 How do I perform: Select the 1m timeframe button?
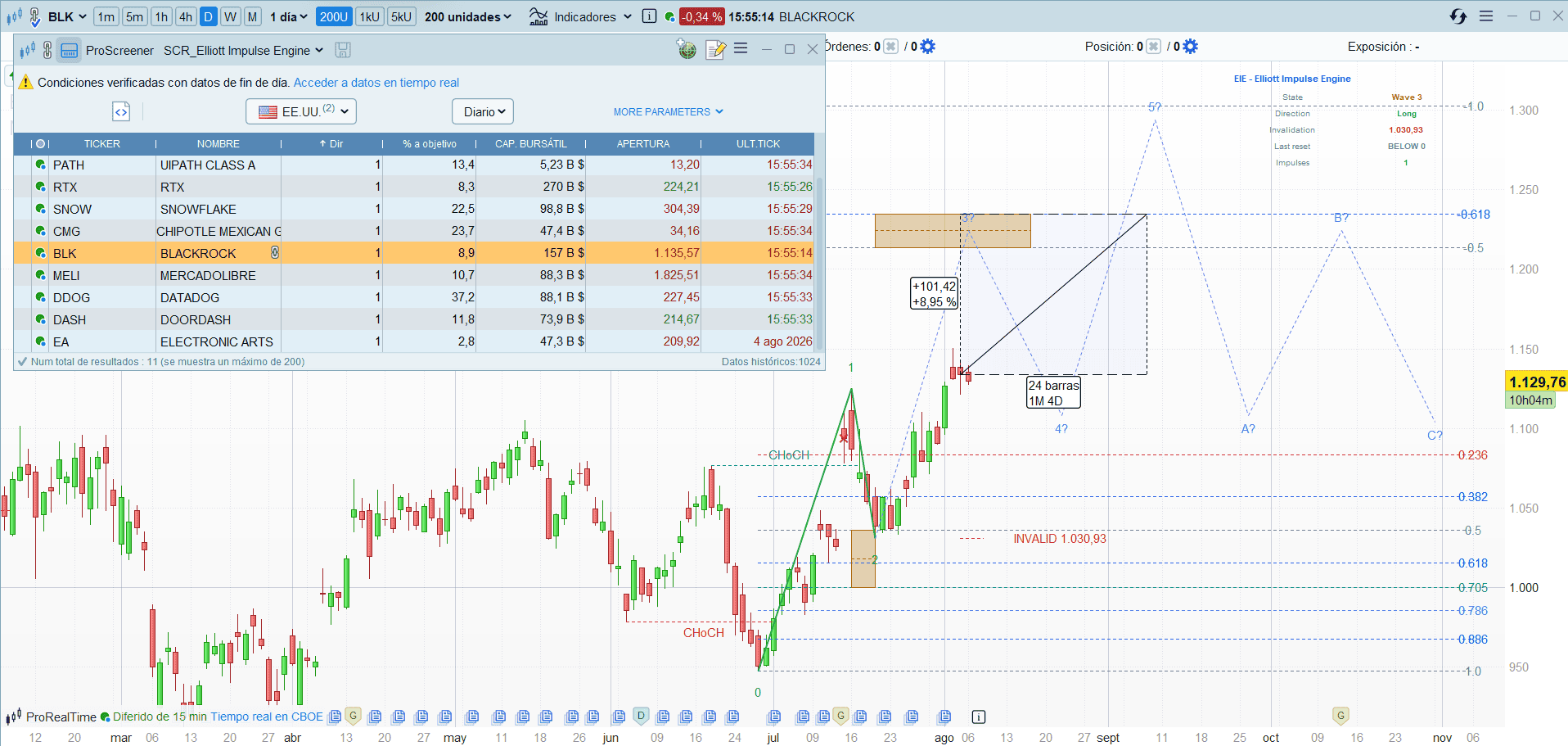106,16
